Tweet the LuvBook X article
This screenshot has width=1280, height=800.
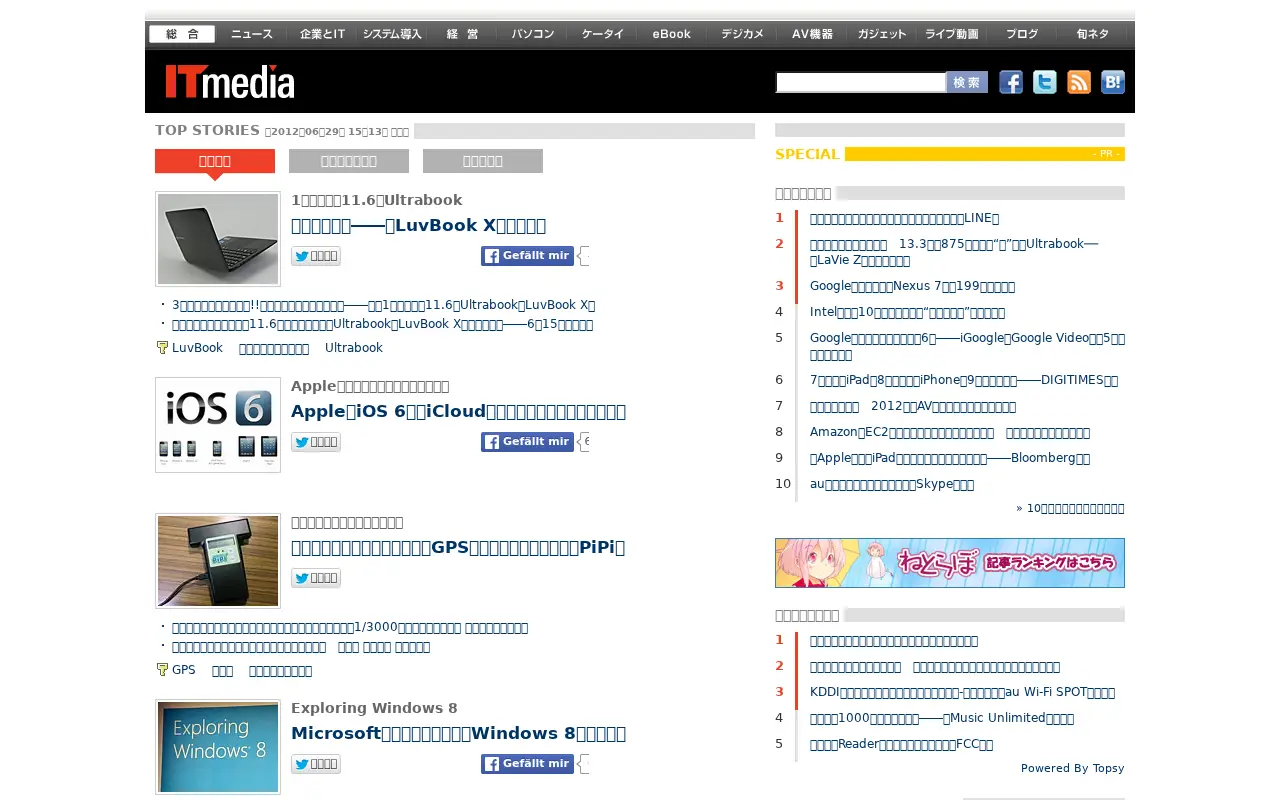pos(316,256)
